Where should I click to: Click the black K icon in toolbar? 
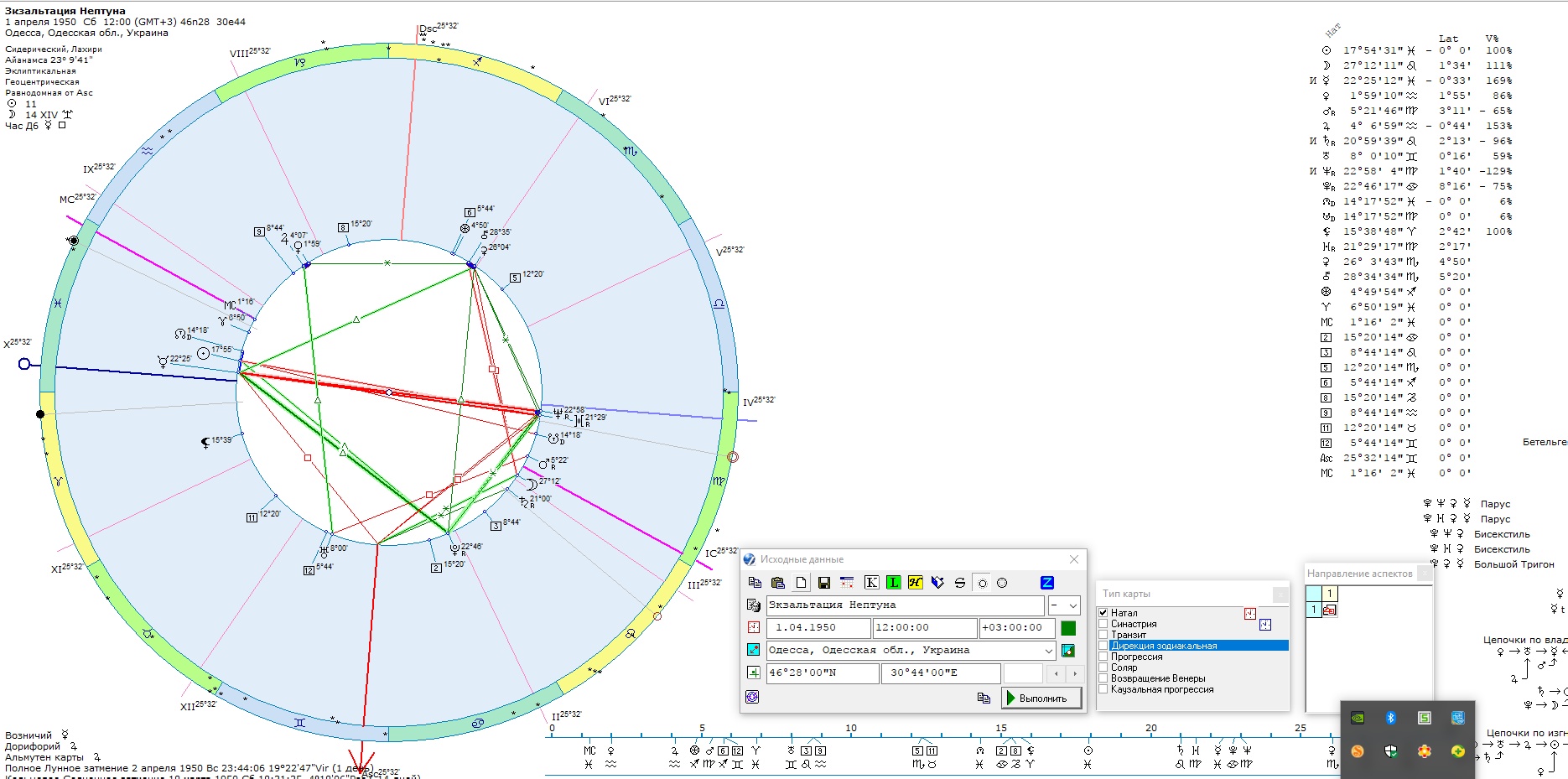click(x=871, y=583)
